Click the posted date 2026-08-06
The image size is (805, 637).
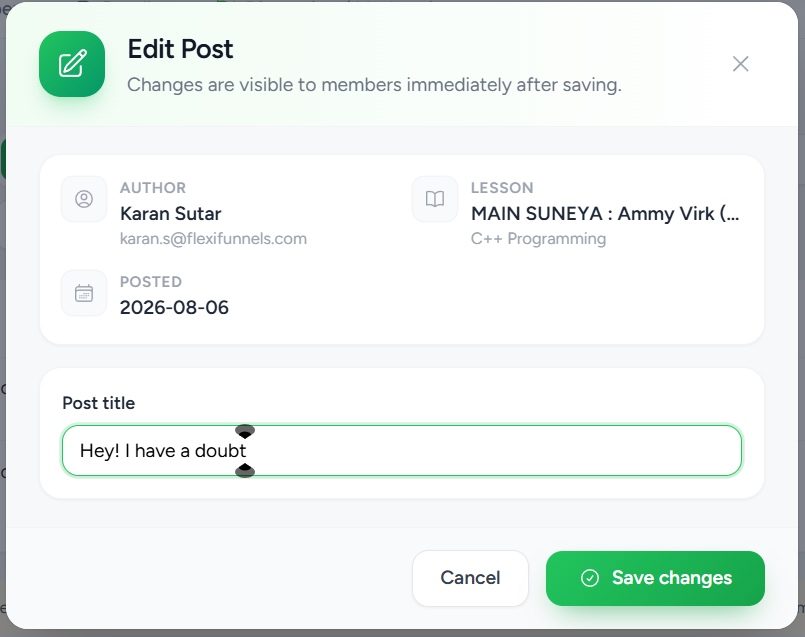tap(174, 307)
